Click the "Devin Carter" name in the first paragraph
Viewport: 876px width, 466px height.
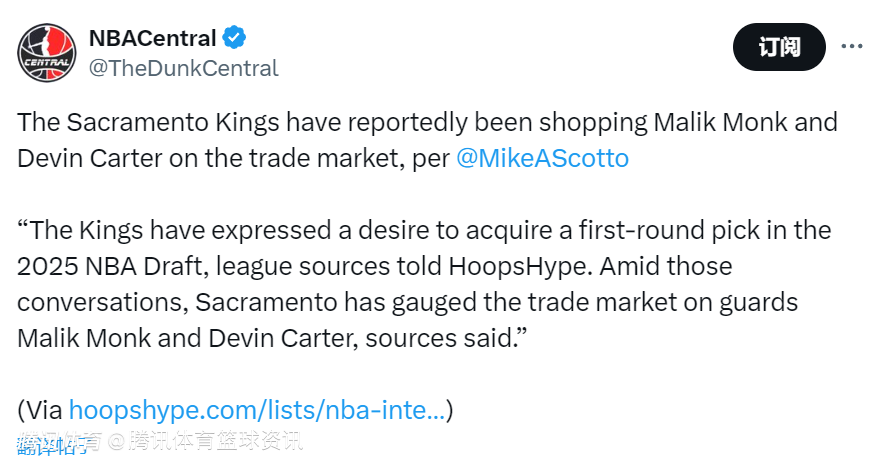click(x=90, y=158)
